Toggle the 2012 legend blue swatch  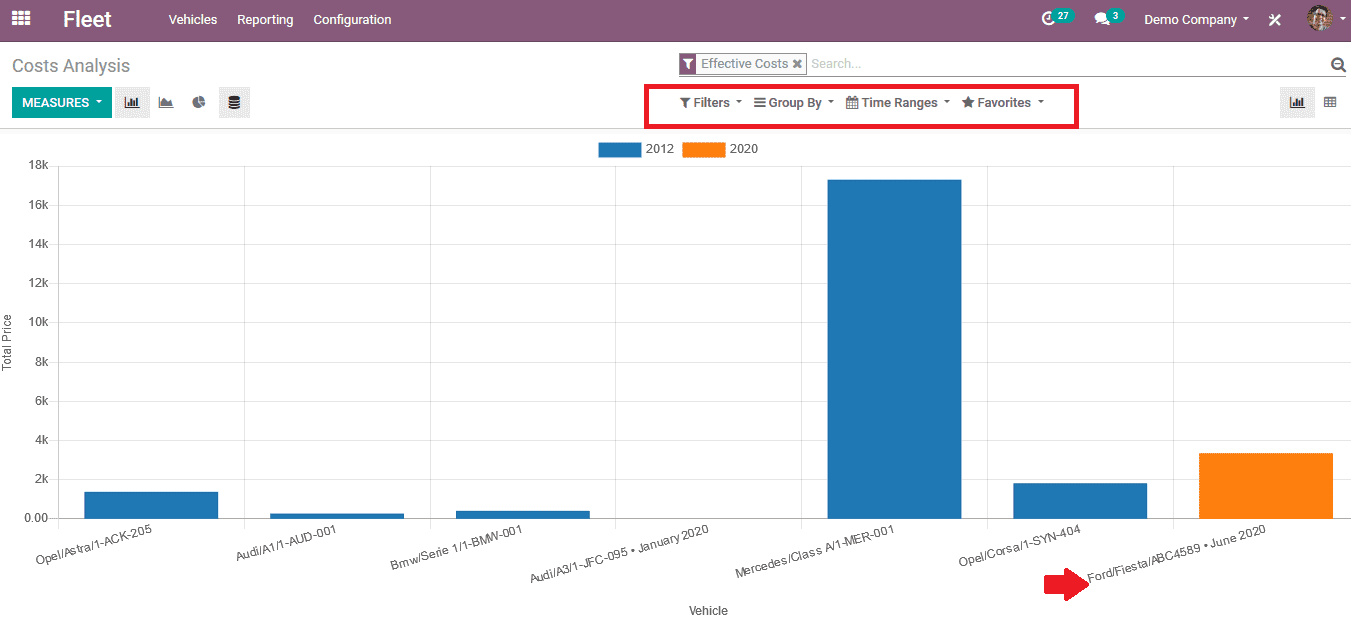coord(620,150)
